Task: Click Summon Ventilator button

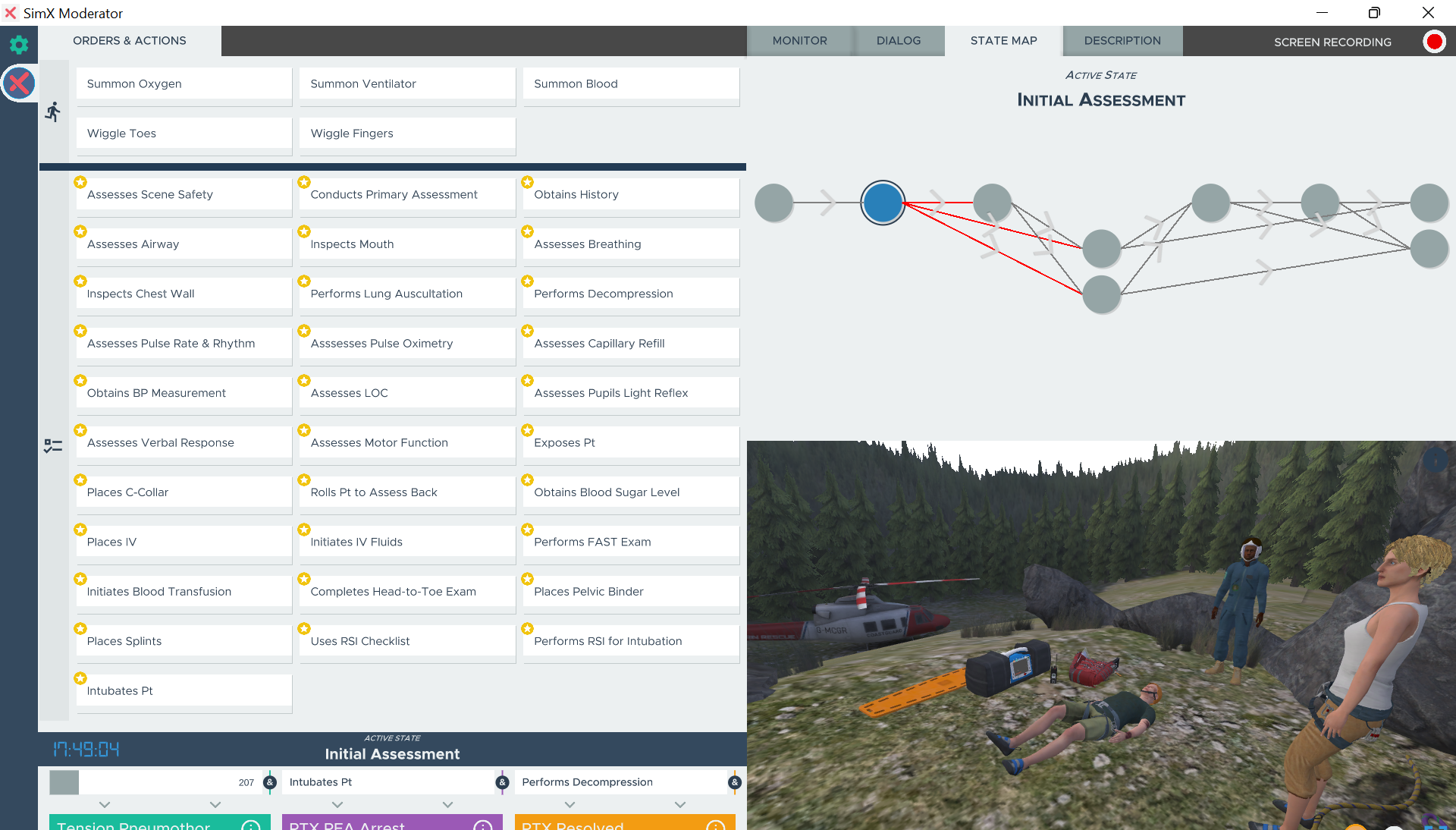Action: point(407,84)
